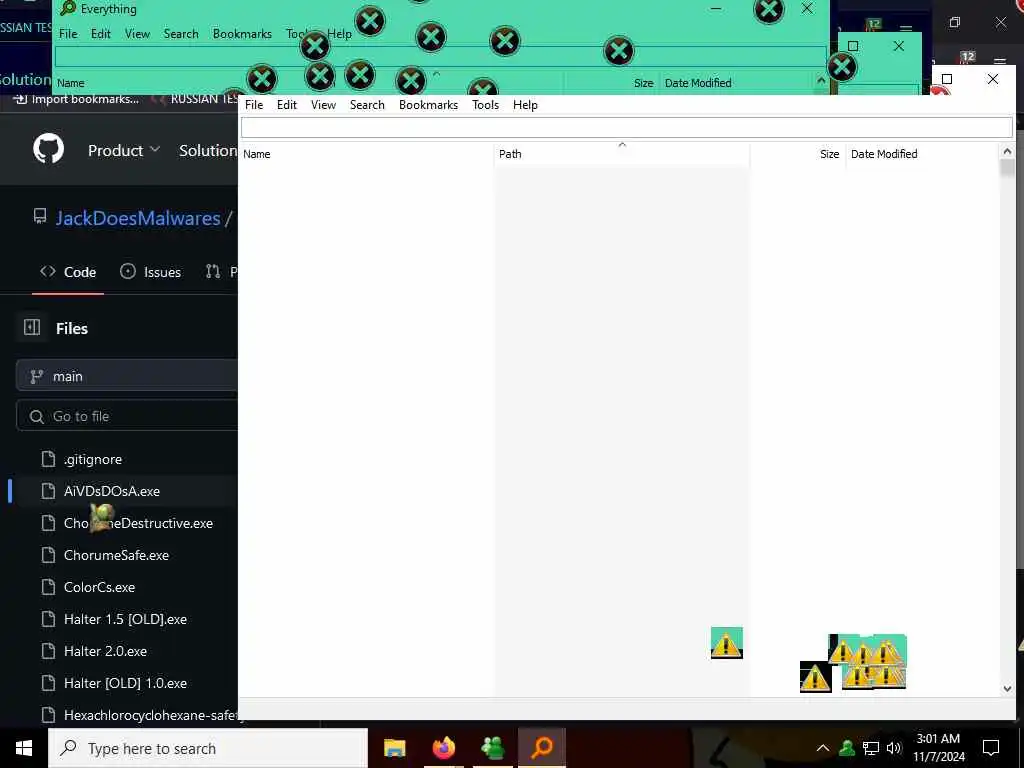Show hidden system tray icons chevron
This screenshot has width=1024, height=768.
[x=823, y=748]
